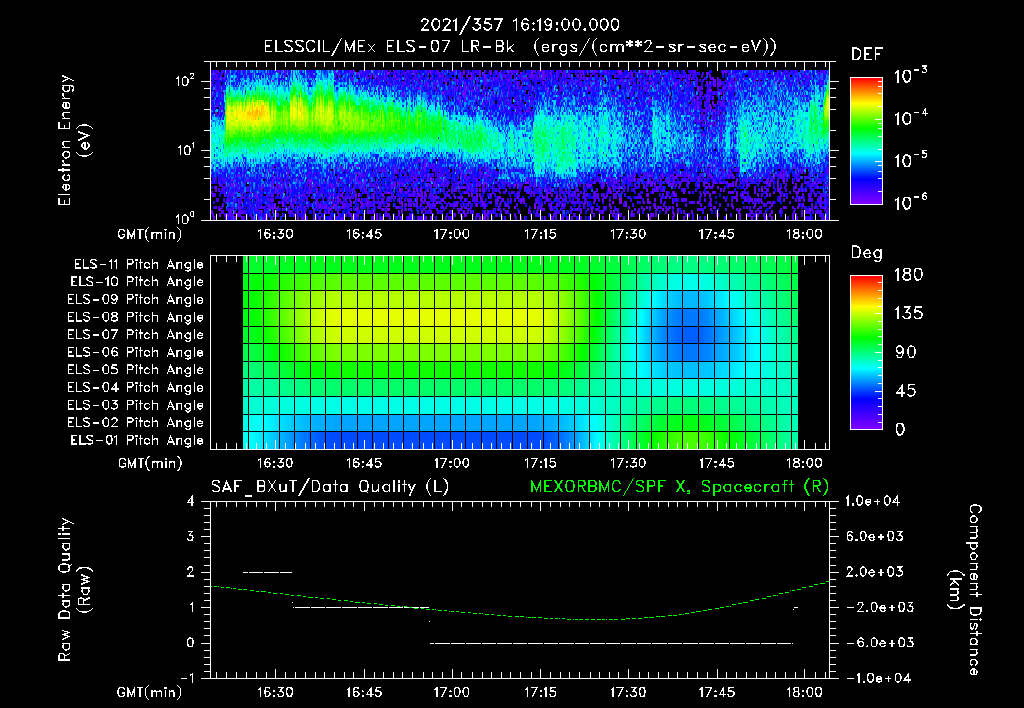Click the 10^-3 tick on DEF colorbar

coord(910,76)
